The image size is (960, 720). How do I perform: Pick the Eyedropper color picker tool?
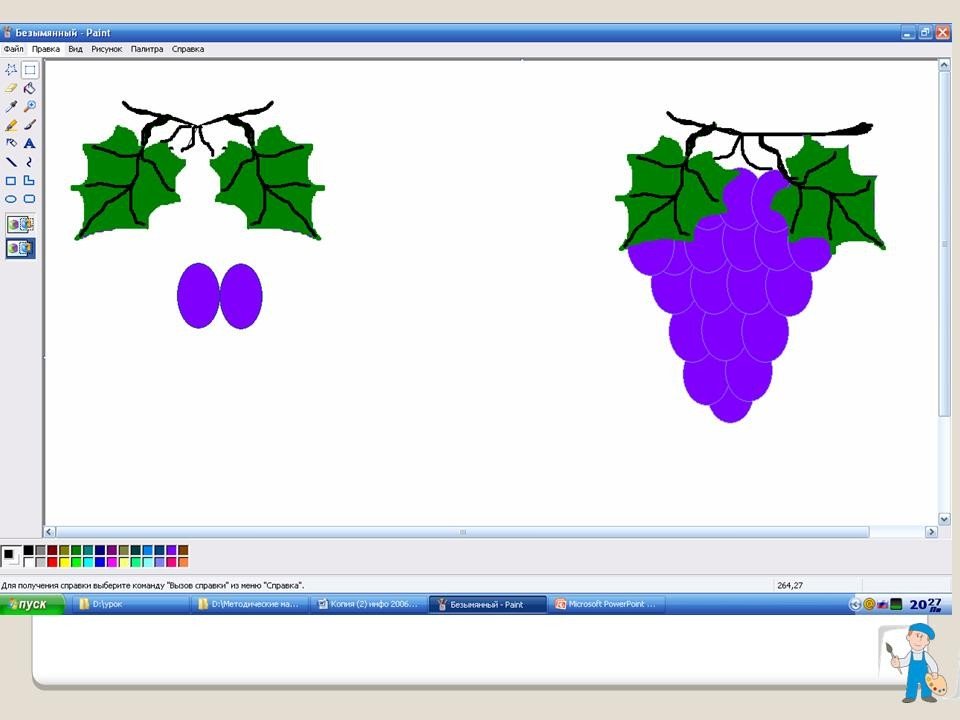(x=10, y=107)
